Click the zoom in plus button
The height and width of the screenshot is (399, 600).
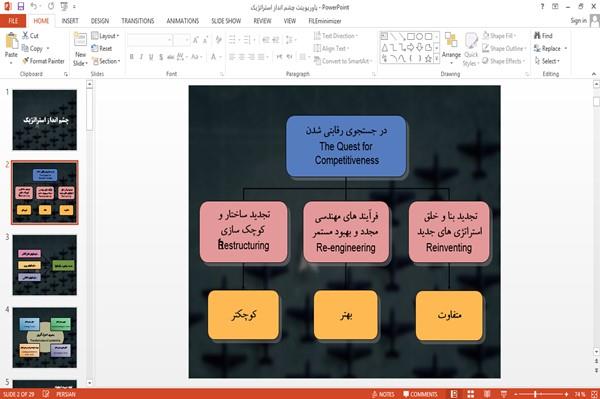566,394
